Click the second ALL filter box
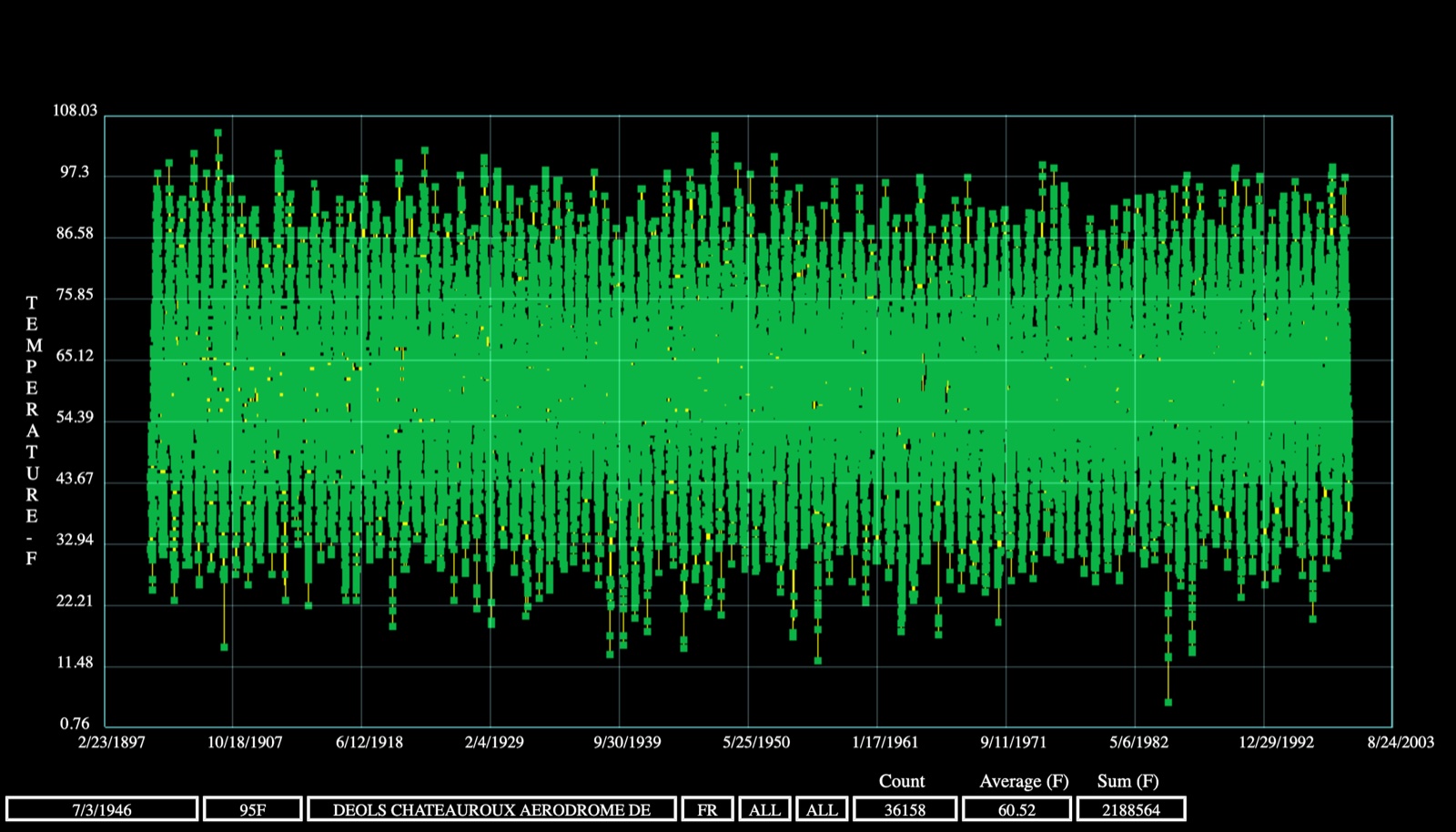Image resolution: width=1456 pixels, height=832 pixels. click(822, 809)
